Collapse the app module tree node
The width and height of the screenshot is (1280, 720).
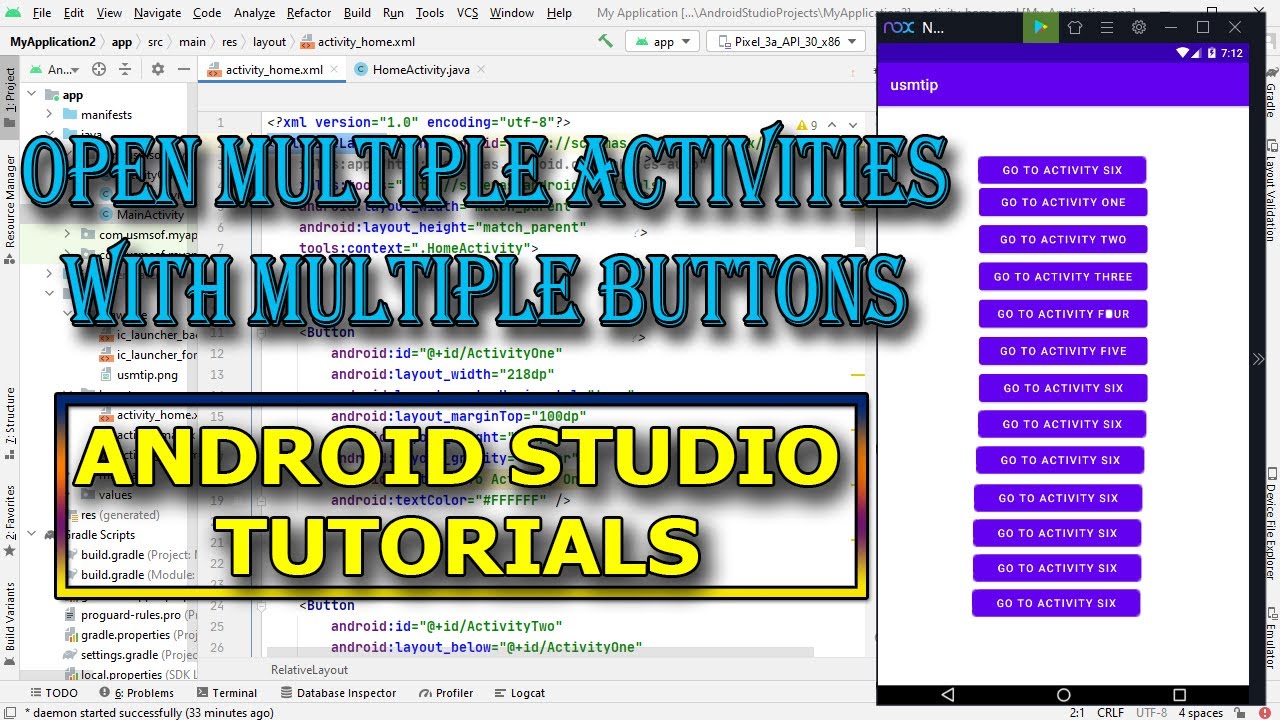[33, 95]
